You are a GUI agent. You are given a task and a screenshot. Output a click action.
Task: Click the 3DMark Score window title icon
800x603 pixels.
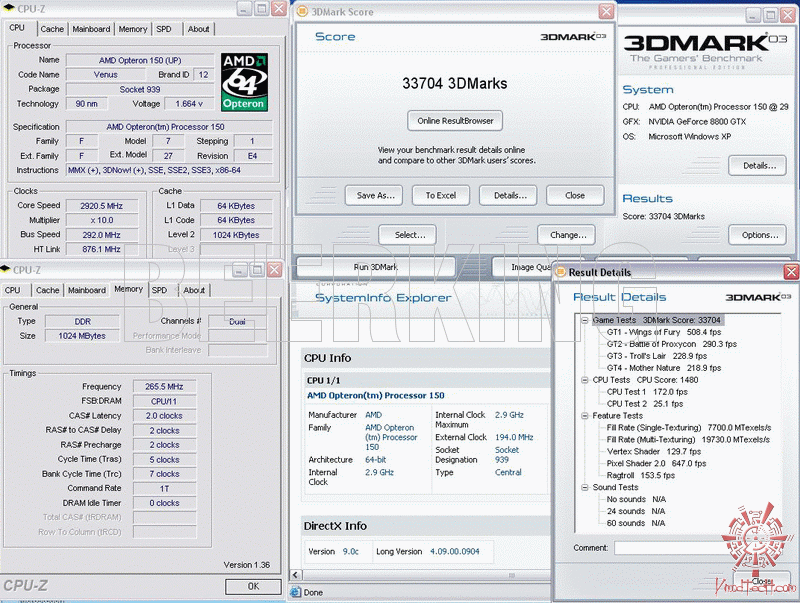coord(303,11)
